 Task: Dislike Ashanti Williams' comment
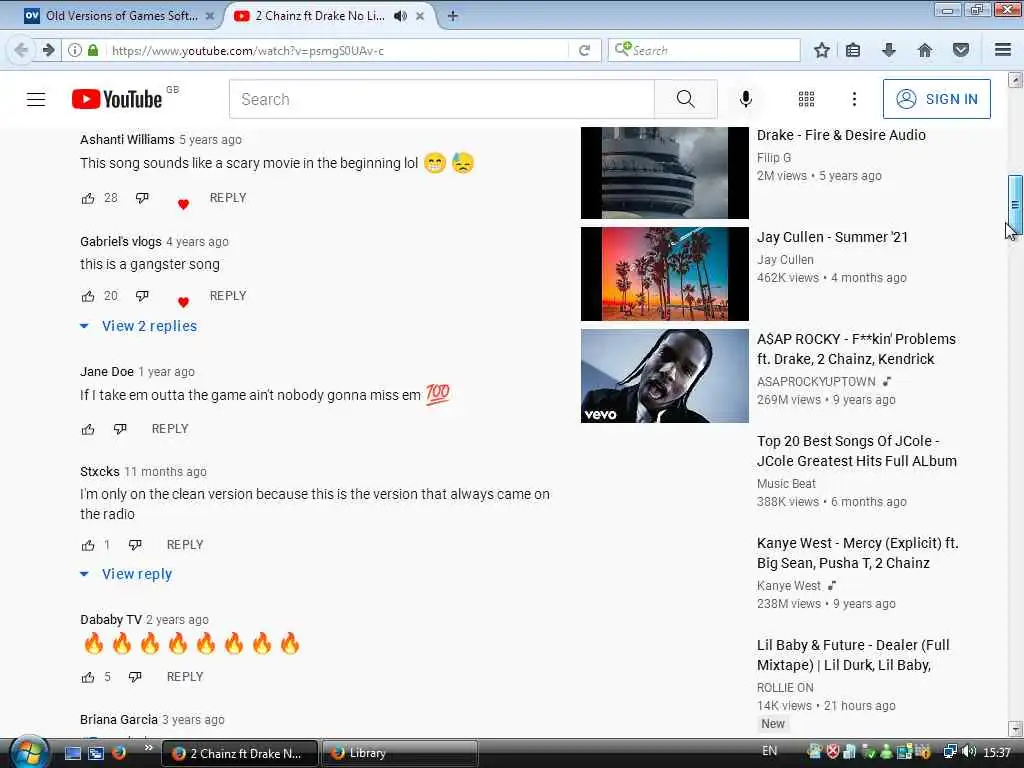click(142, 198)
